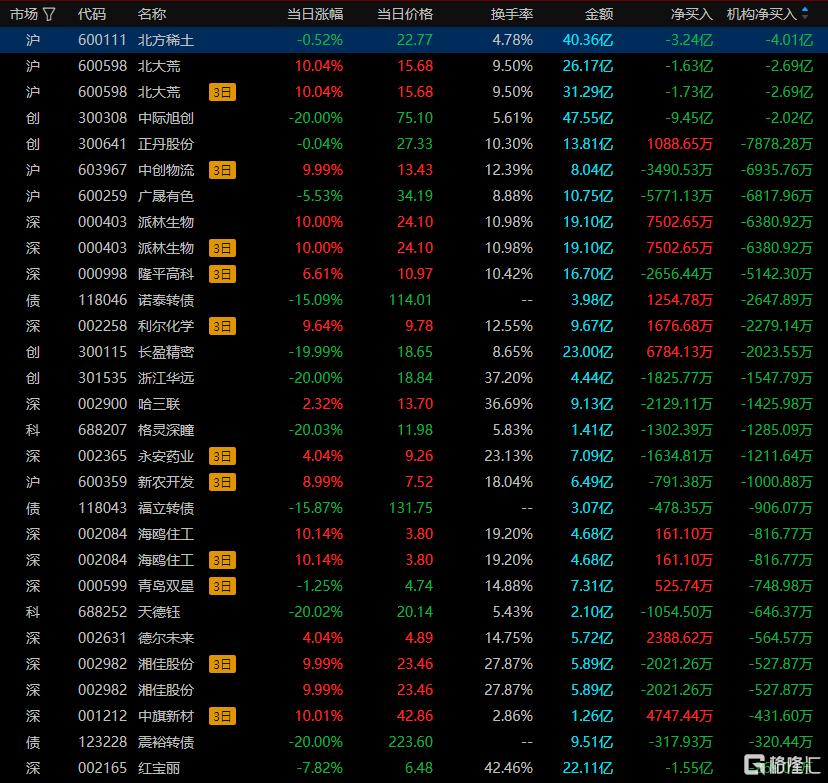Click 哈三联 change 2.32%
This screenshot has height=783, width=828.
tap(323, 404)
